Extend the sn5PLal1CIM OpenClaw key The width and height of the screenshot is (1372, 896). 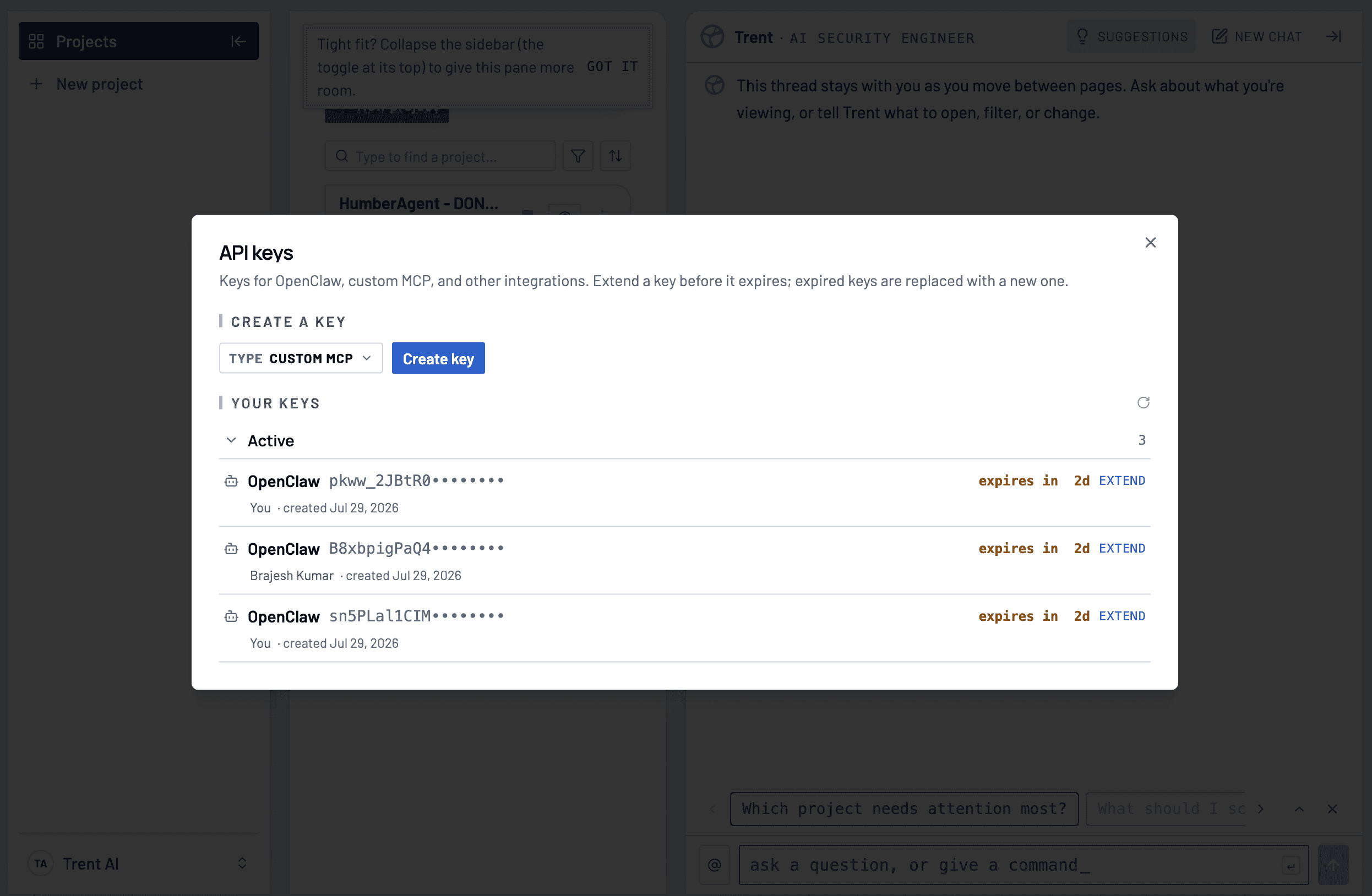click(x=1121, y=616)
